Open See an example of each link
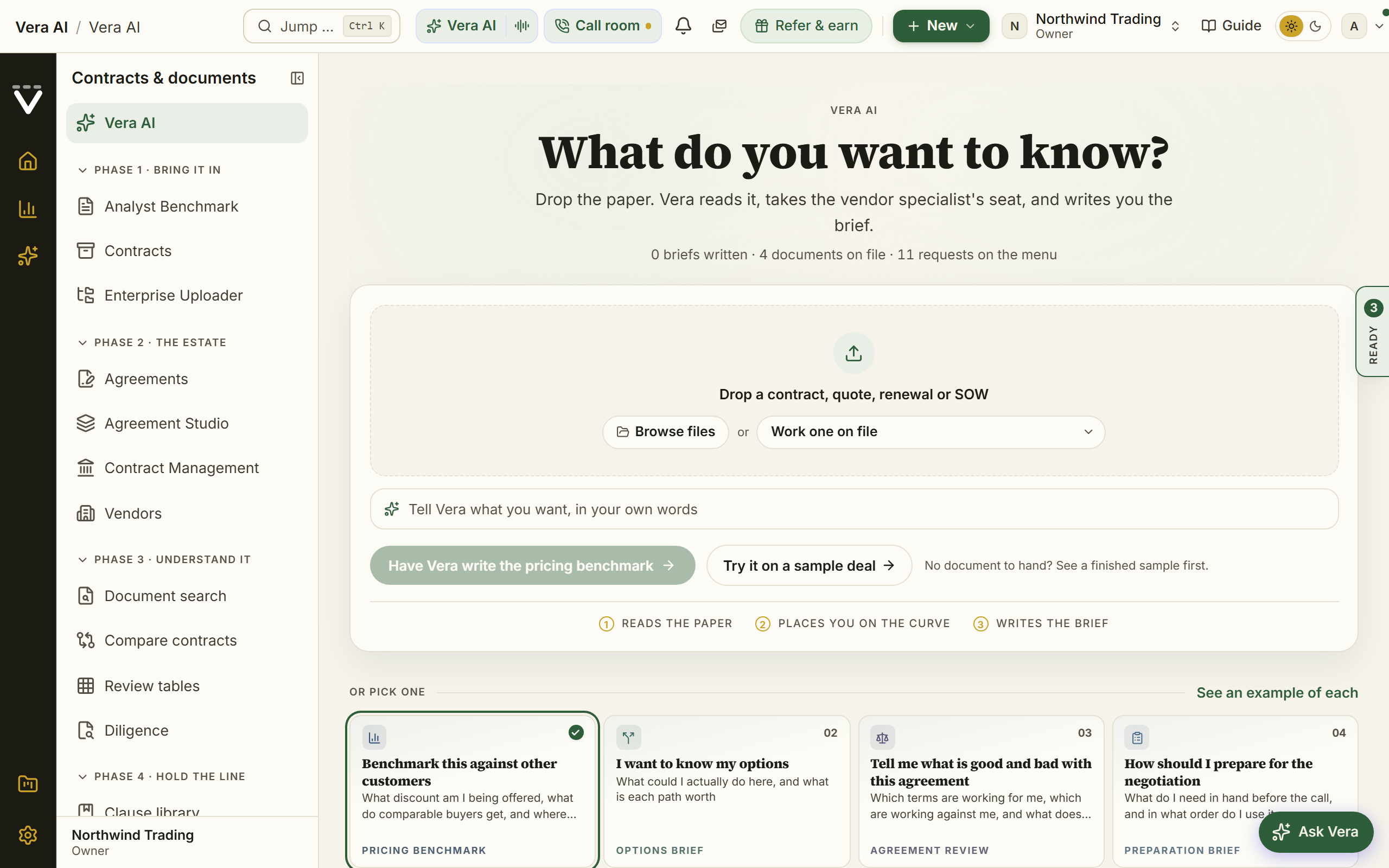Screen dimensions: 1389x868 tap(1277, 693)
